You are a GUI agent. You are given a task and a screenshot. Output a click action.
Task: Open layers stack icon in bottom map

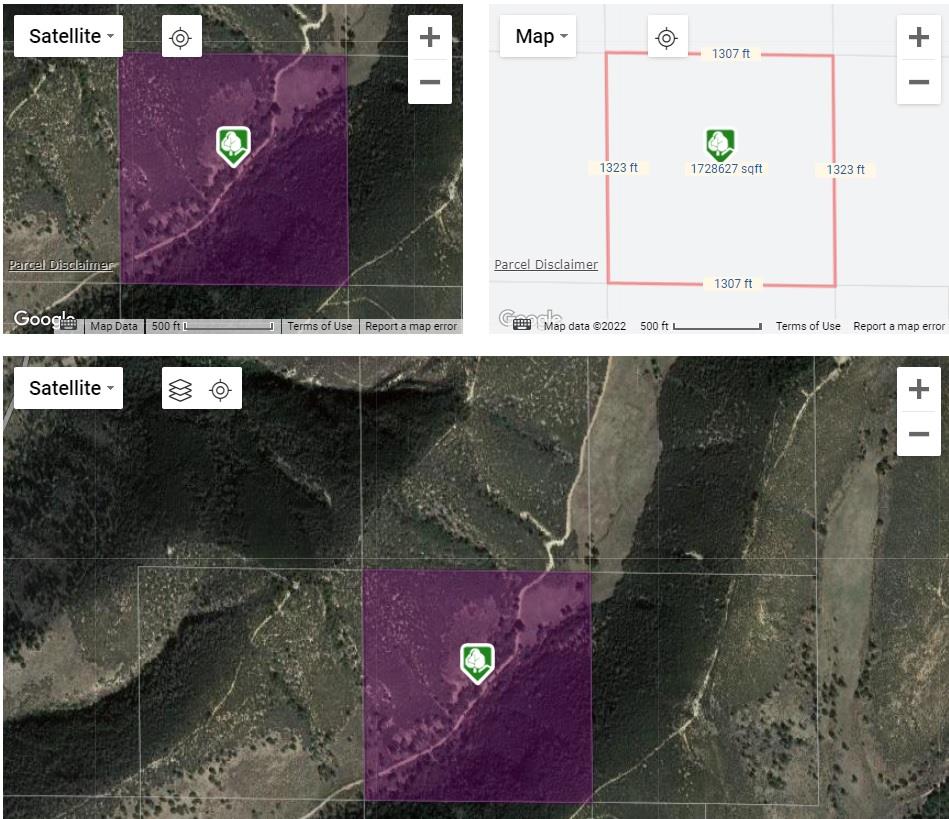pos(180,390)
